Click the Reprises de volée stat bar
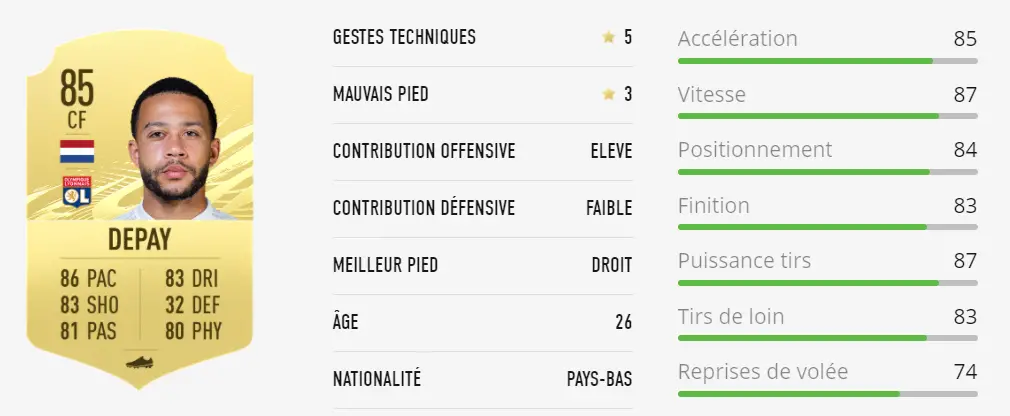Viewport: 1010px width, 416px height. [x=828, y=393]
